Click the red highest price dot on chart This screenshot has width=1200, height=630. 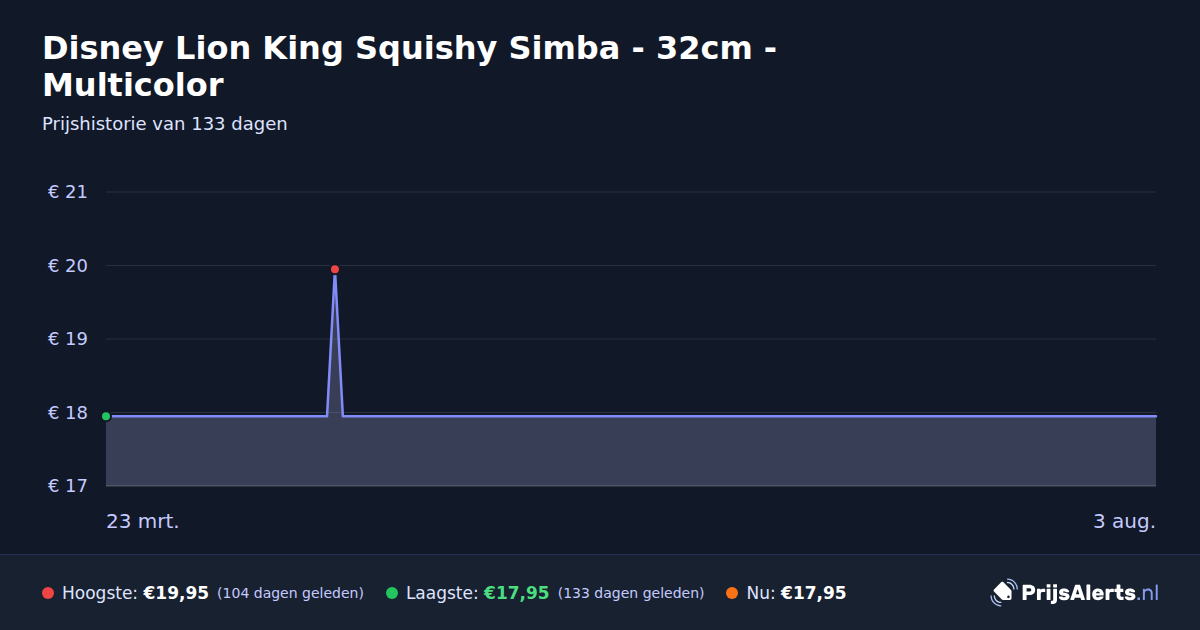(335, 269)
